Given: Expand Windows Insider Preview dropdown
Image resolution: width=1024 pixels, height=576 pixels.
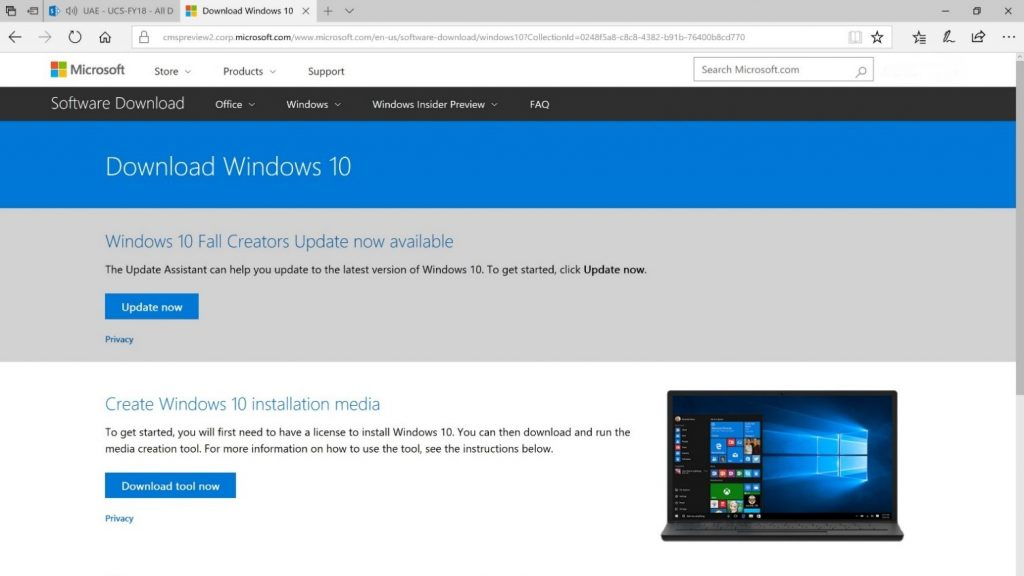Looking at the screenshot, I should (435, 104).
